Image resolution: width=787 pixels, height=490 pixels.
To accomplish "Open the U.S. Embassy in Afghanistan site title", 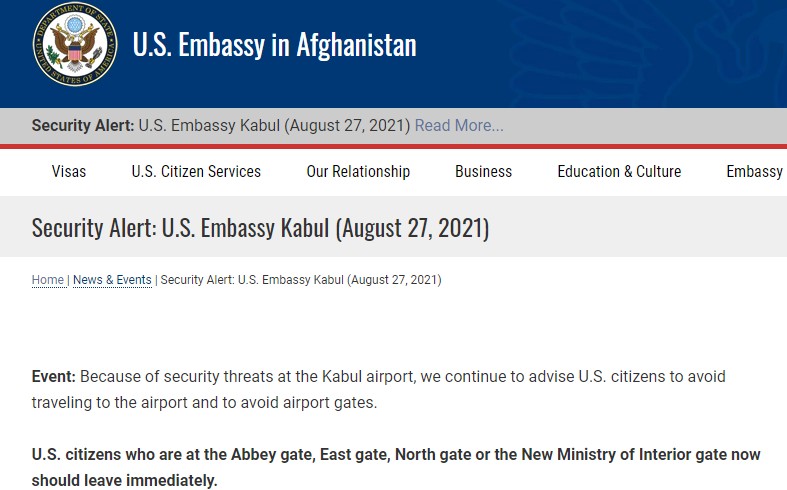I will [x=275, y=45].
